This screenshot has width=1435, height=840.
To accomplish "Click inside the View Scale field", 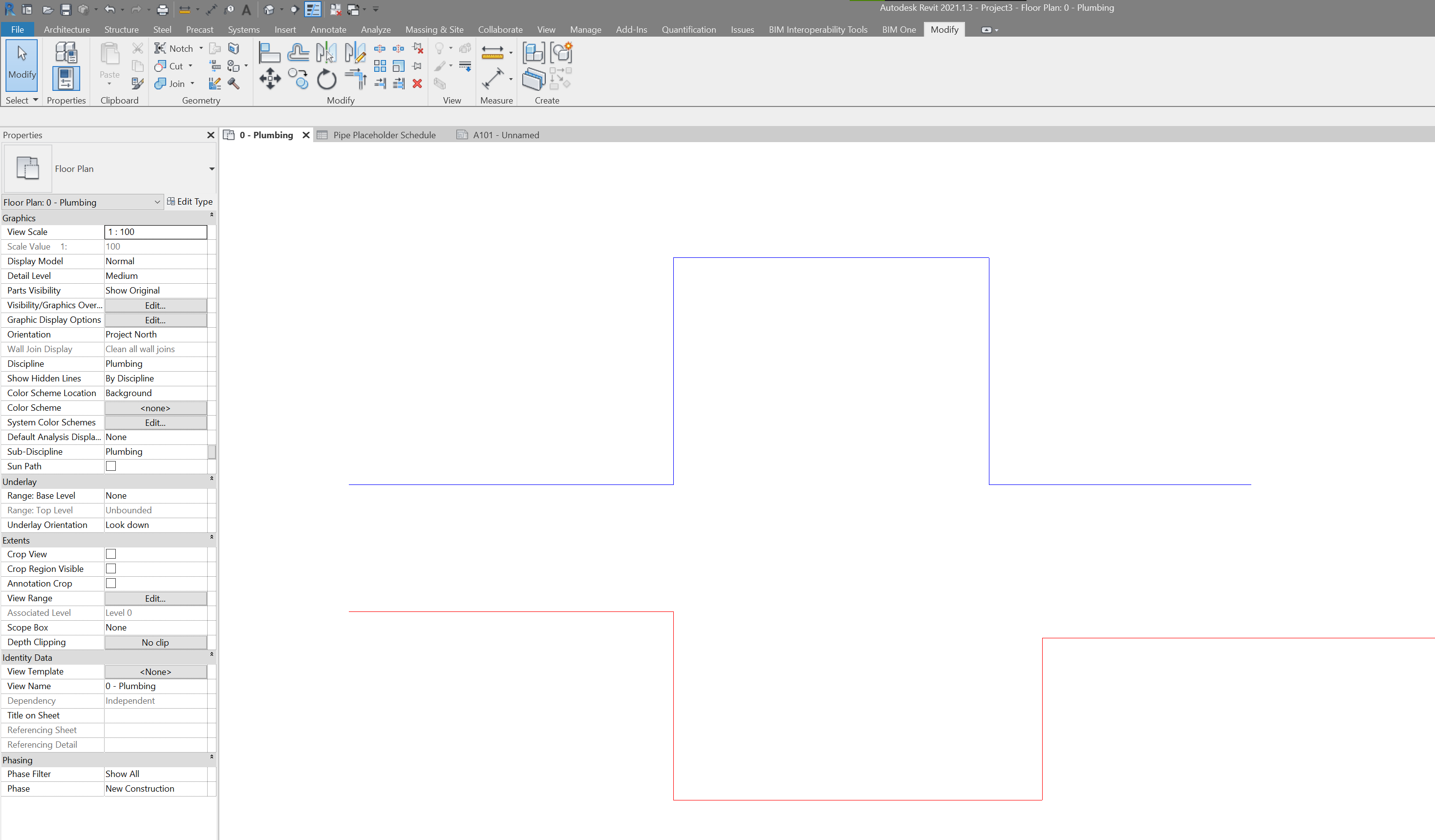I will (155, 231).
